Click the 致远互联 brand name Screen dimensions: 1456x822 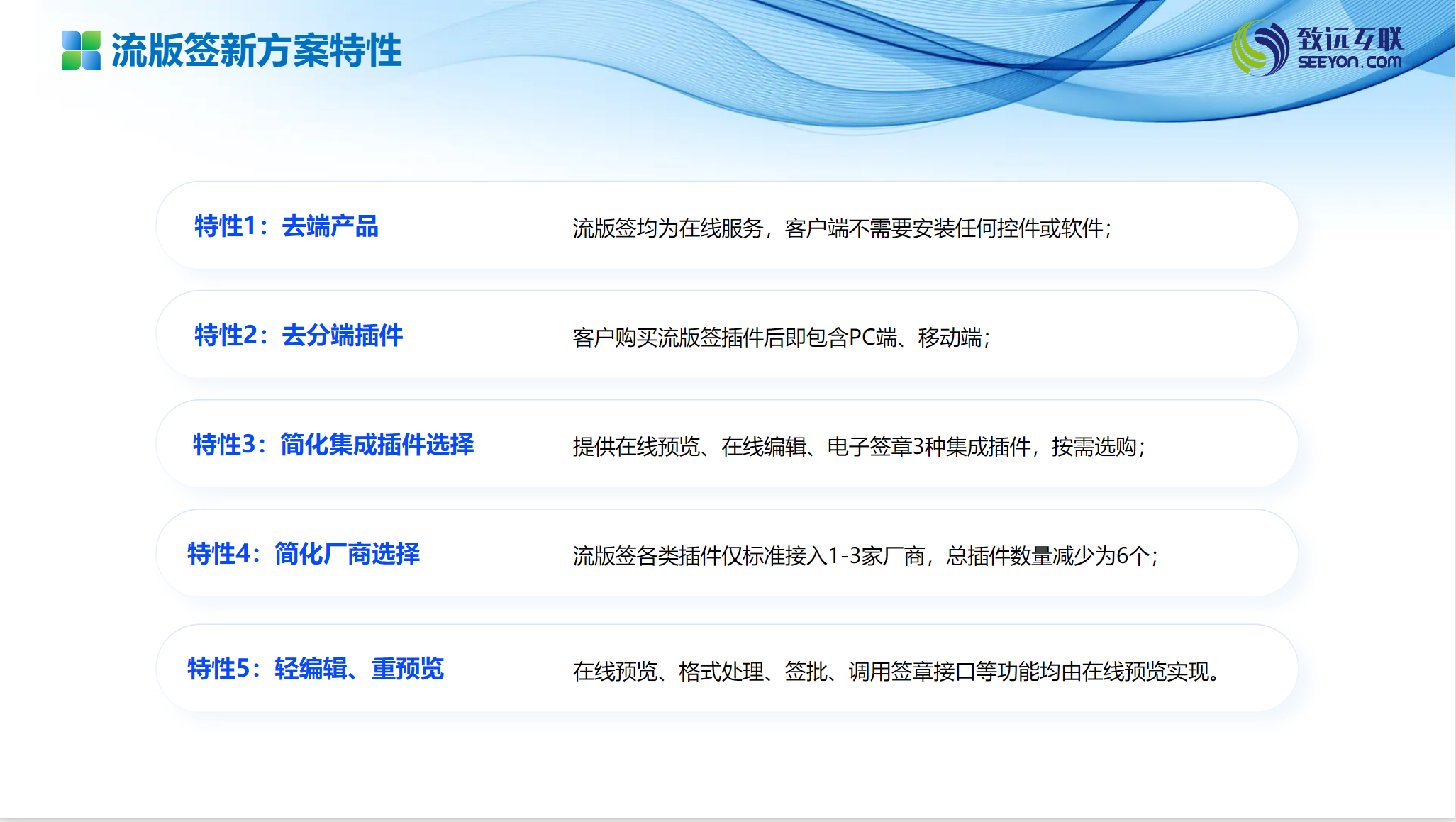[1350, 38]
